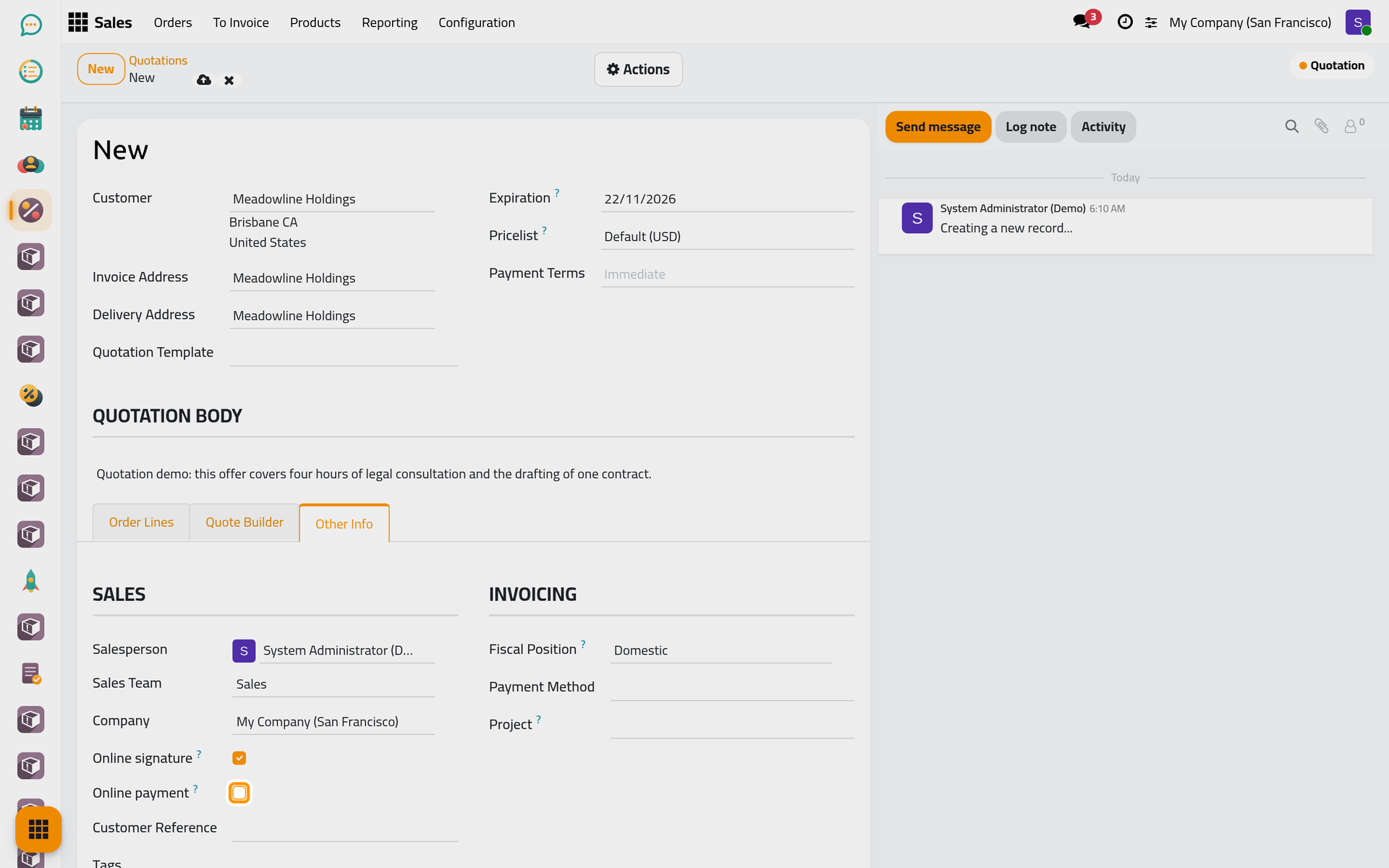This screenshot has width=1389, height=868.
Task: Open the Calendar app in sidebar
Action: click(30, 118)
